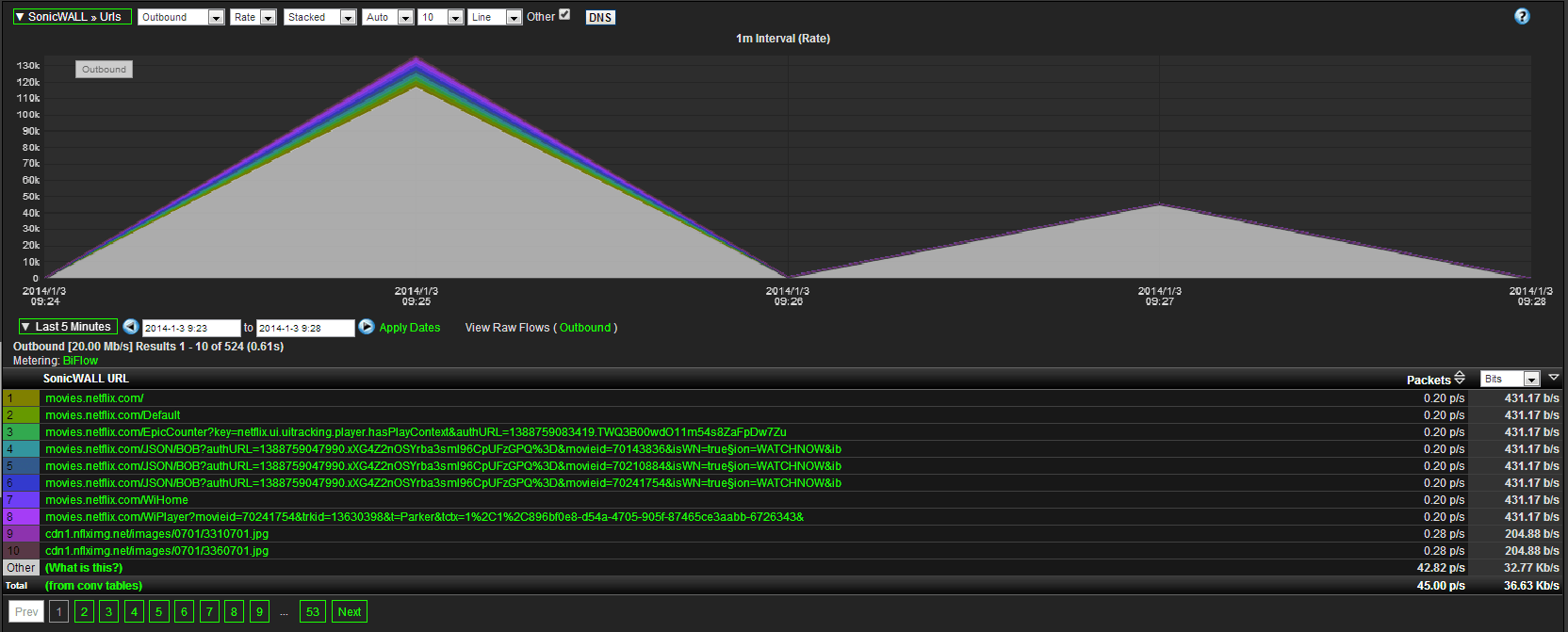Screen dimensions: 1568x632
Task: Click the SonicWALL URL column header
Action: click(86, 379)
